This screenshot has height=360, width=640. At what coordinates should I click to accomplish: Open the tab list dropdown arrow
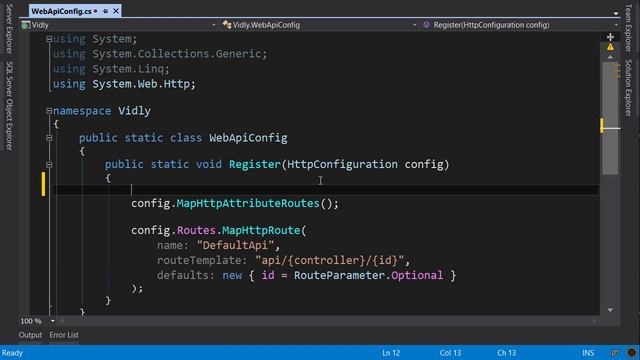616,13
